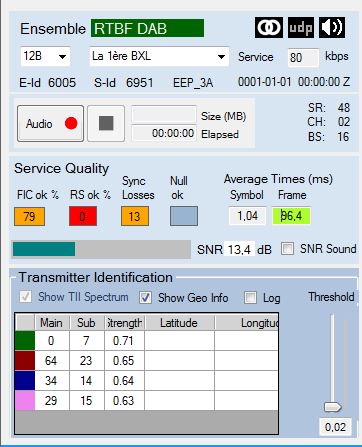
Task: Click the red RS ok % indicator
Action: click(83, 216)
